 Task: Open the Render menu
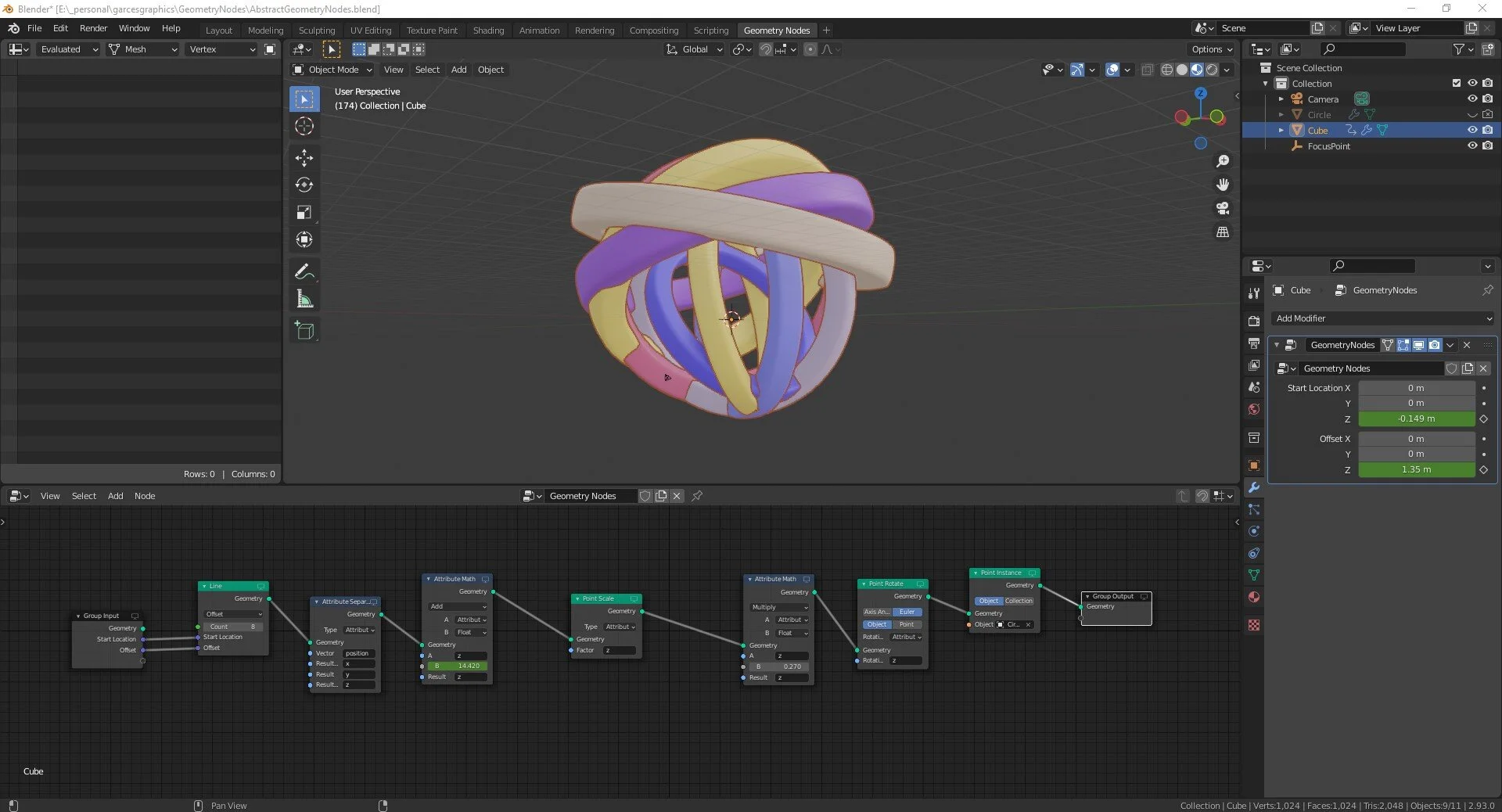[93, 28]
